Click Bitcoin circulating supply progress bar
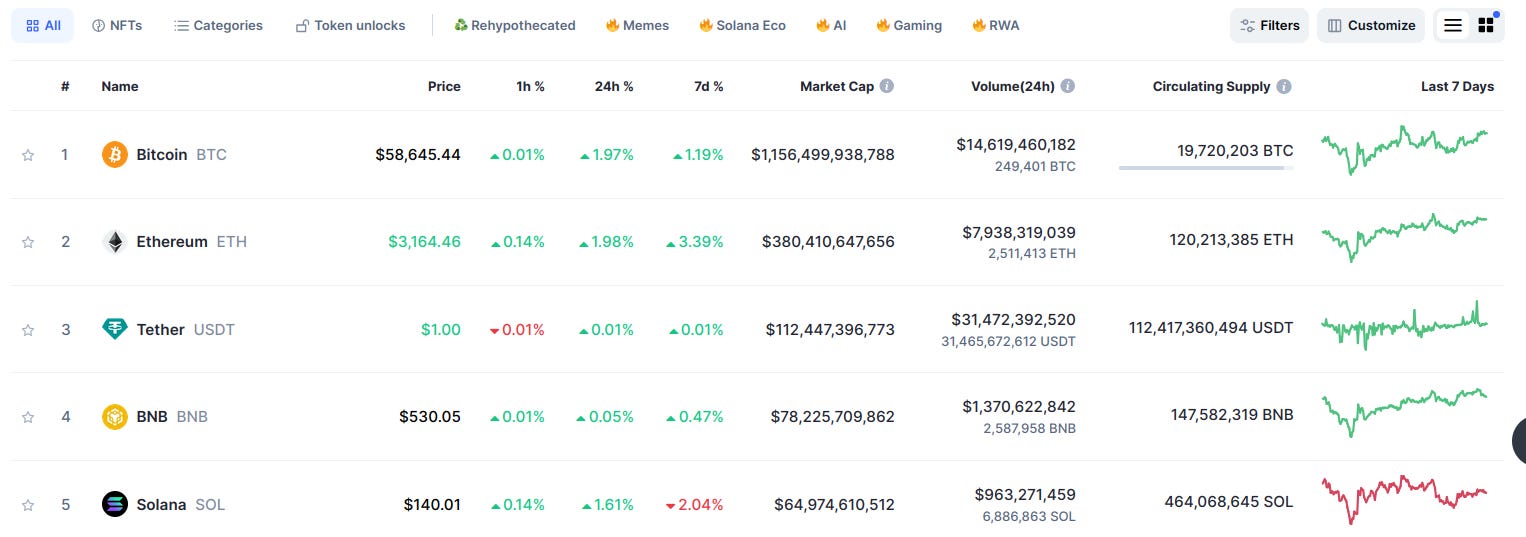Screen dimensions: 1526x537 tap(1206, 168)
